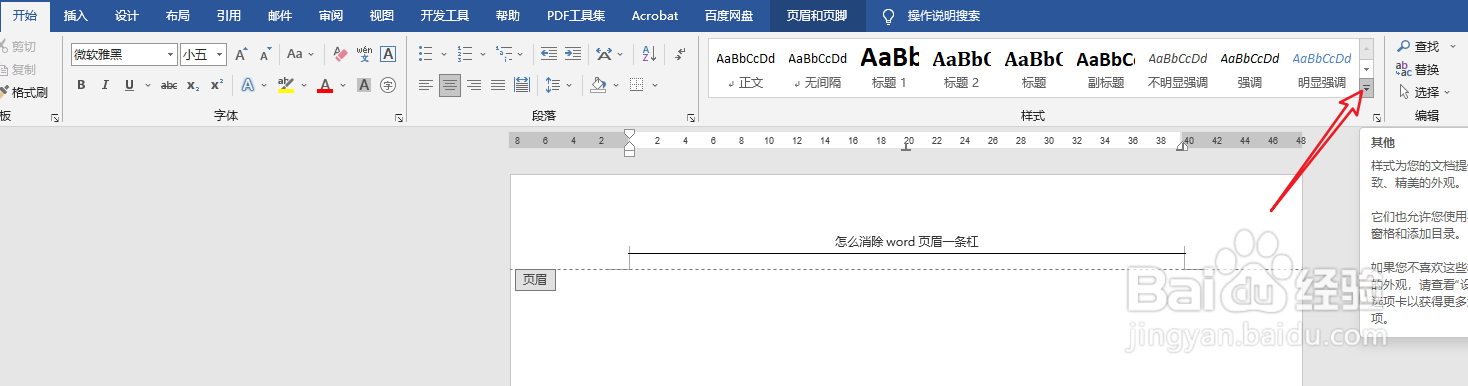The height and width of the screenshot is (386, 1468).
Task: Toggle superscript formatting
Action: pos(216,85)
